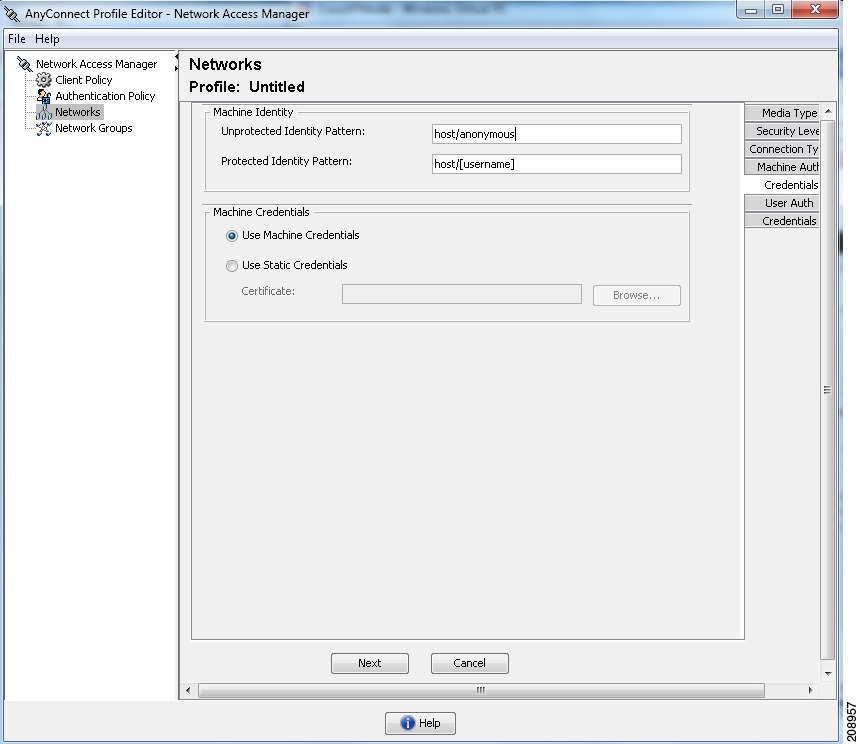The width and height of the screenshot is (858, 744).
Task: Open Network Groups in the tree
Action: pos(94,128)
